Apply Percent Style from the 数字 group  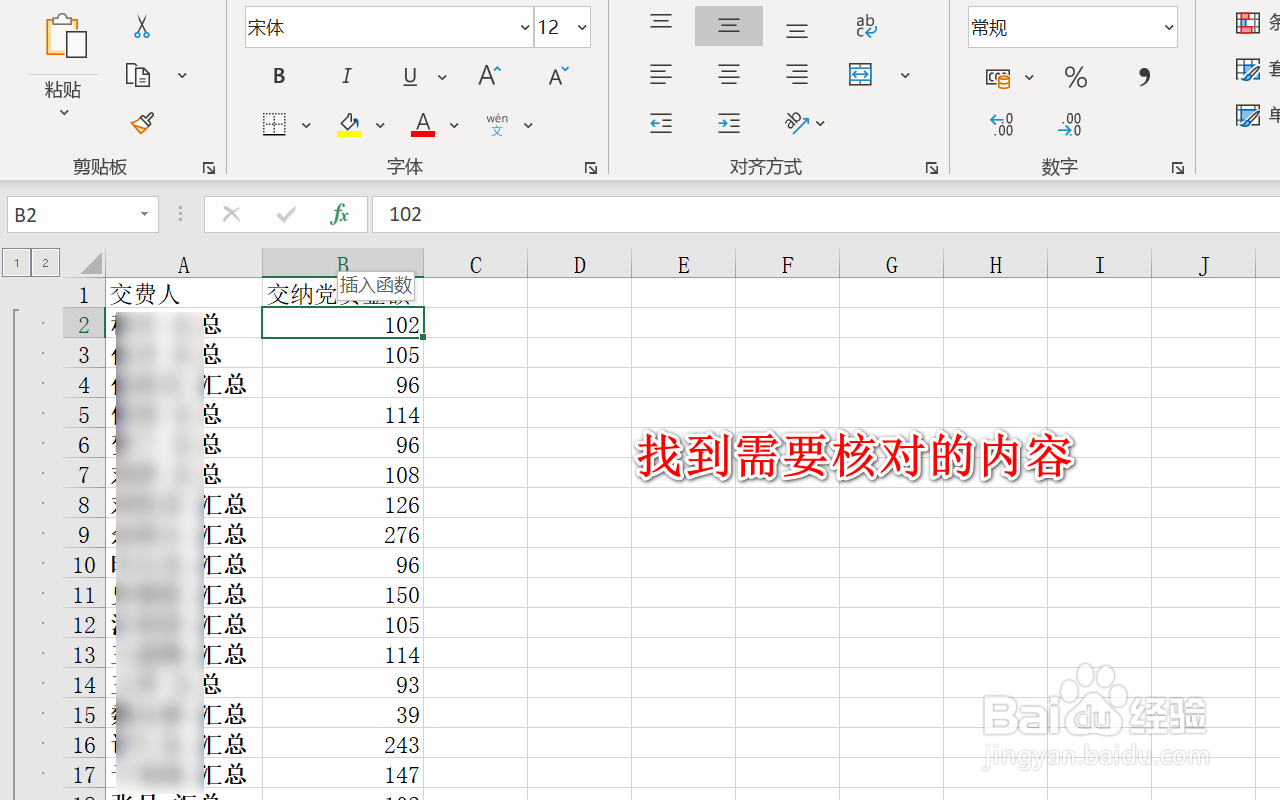pos(1075,75)
